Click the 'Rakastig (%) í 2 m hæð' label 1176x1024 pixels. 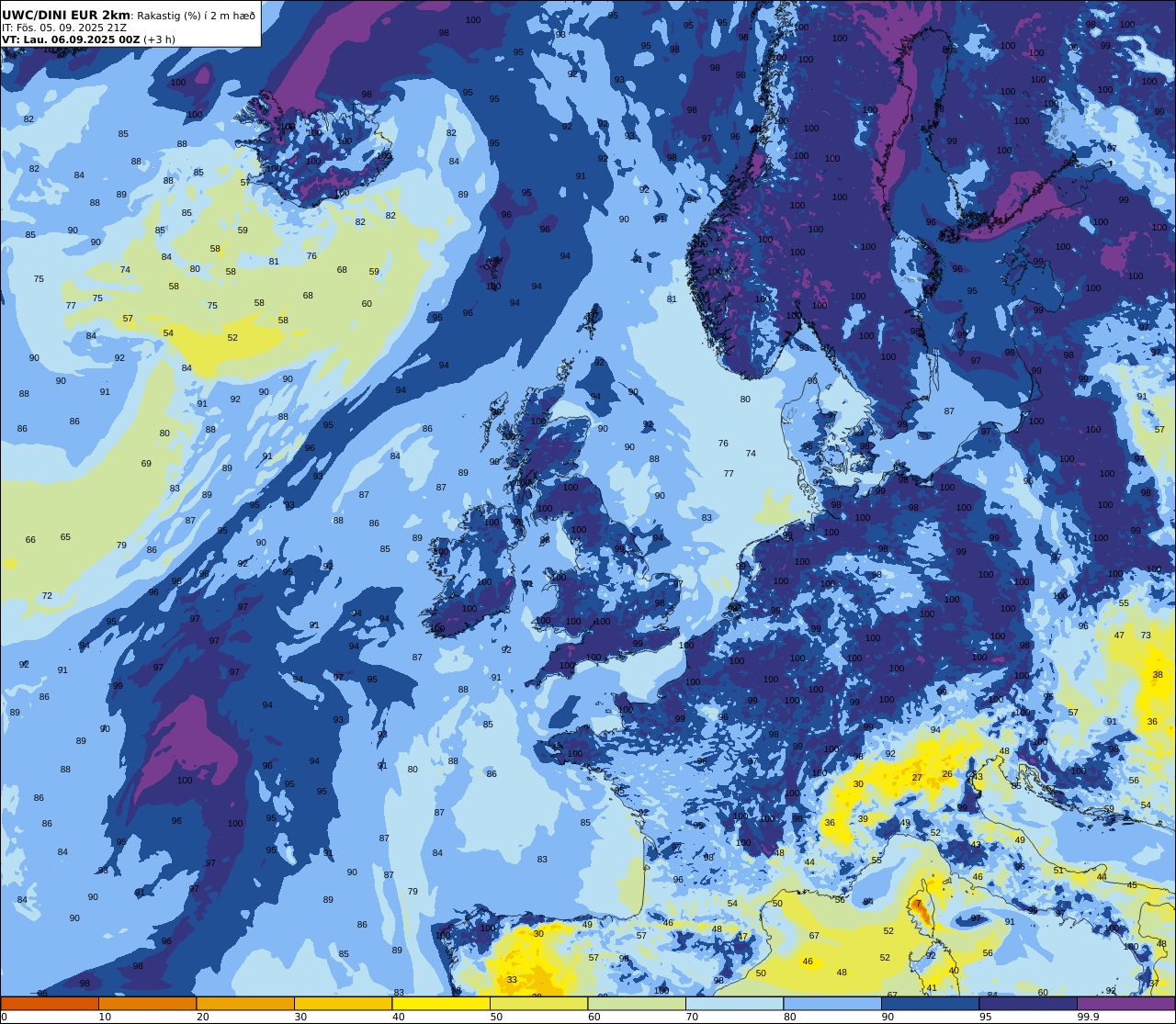196,16
